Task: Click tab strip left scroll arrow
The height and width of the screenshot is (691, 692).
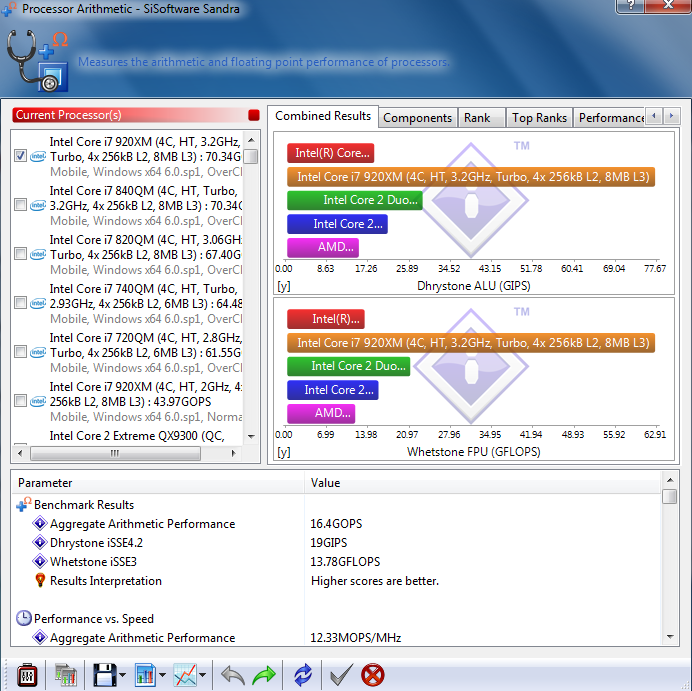Action: point(654,116)
